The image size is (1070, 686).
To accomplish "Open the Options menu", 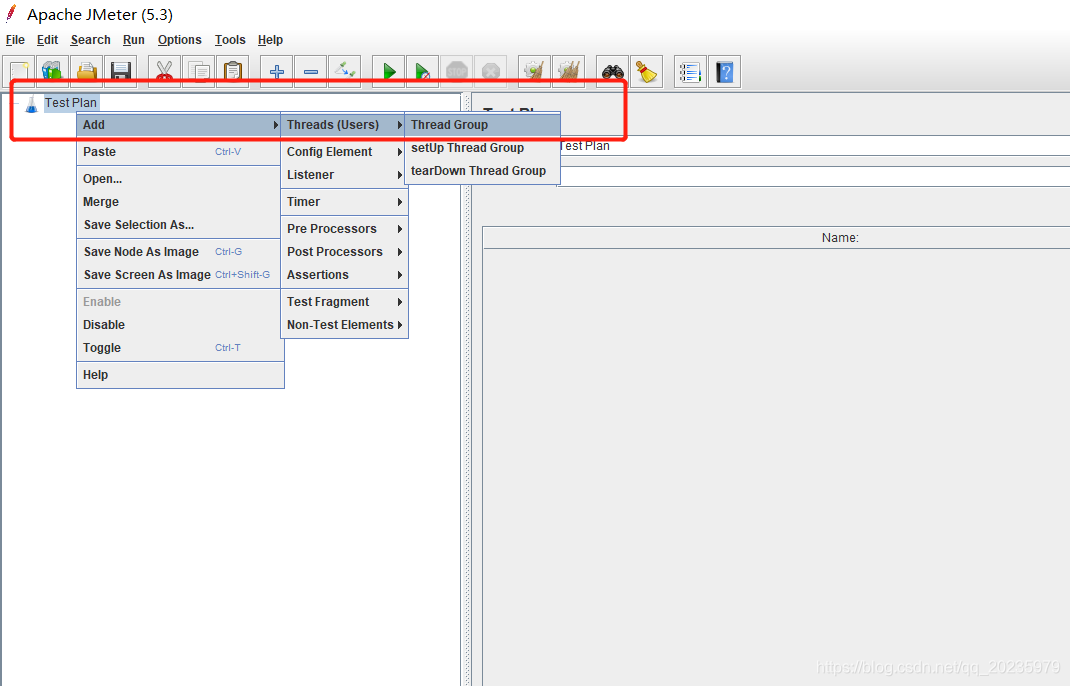I will (x=179, y=40).
